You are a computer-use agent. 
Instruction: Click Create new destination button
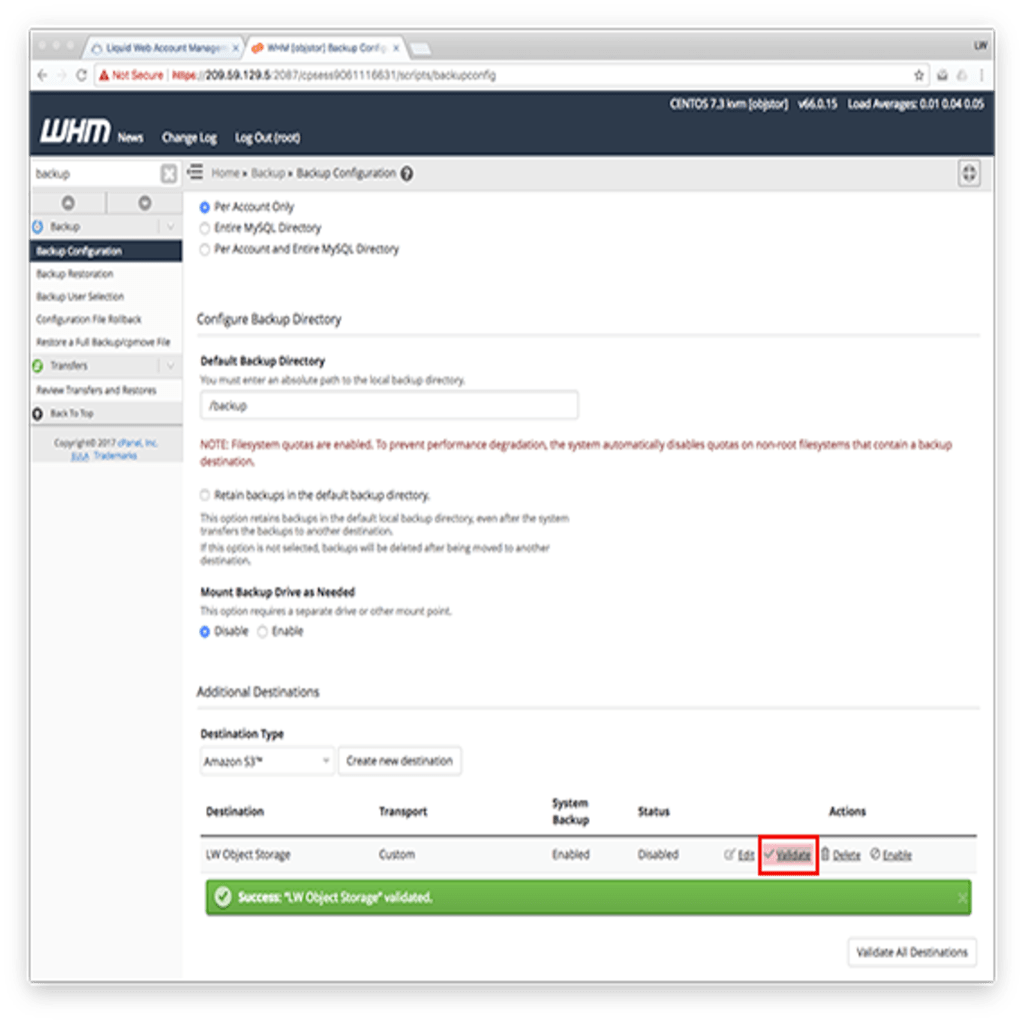pyautogui.click(x=400, y=761)
